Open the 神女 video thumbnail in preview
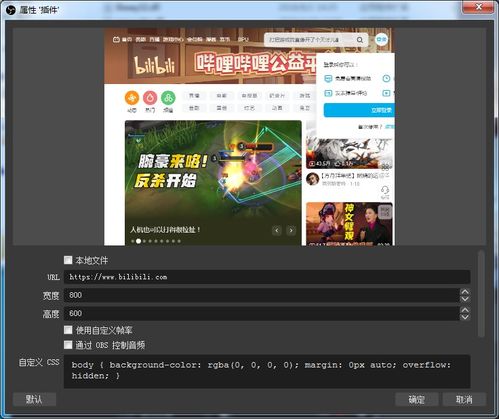 349,224
